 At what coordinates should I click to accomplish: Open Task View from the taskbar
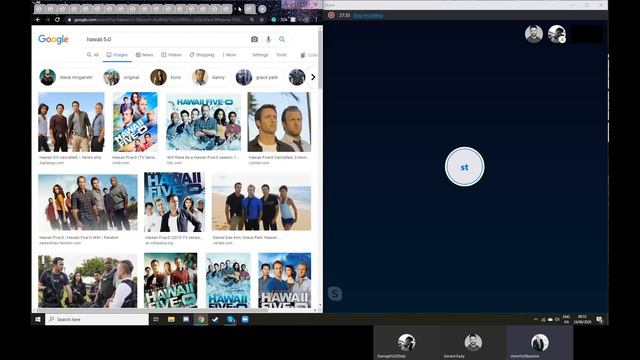[x=156, y=319]
